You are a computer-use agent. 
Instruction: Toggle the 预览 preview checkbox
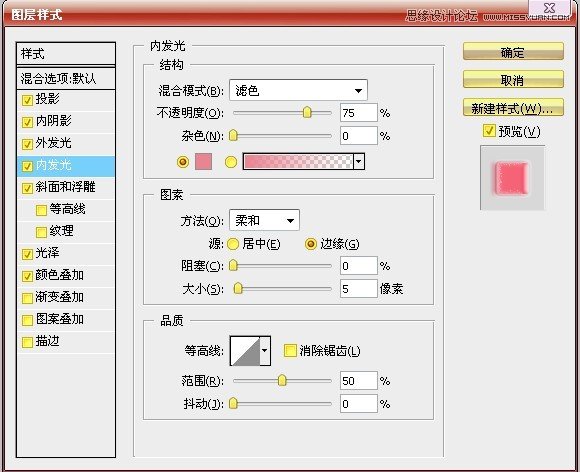[x=489, y=131]
